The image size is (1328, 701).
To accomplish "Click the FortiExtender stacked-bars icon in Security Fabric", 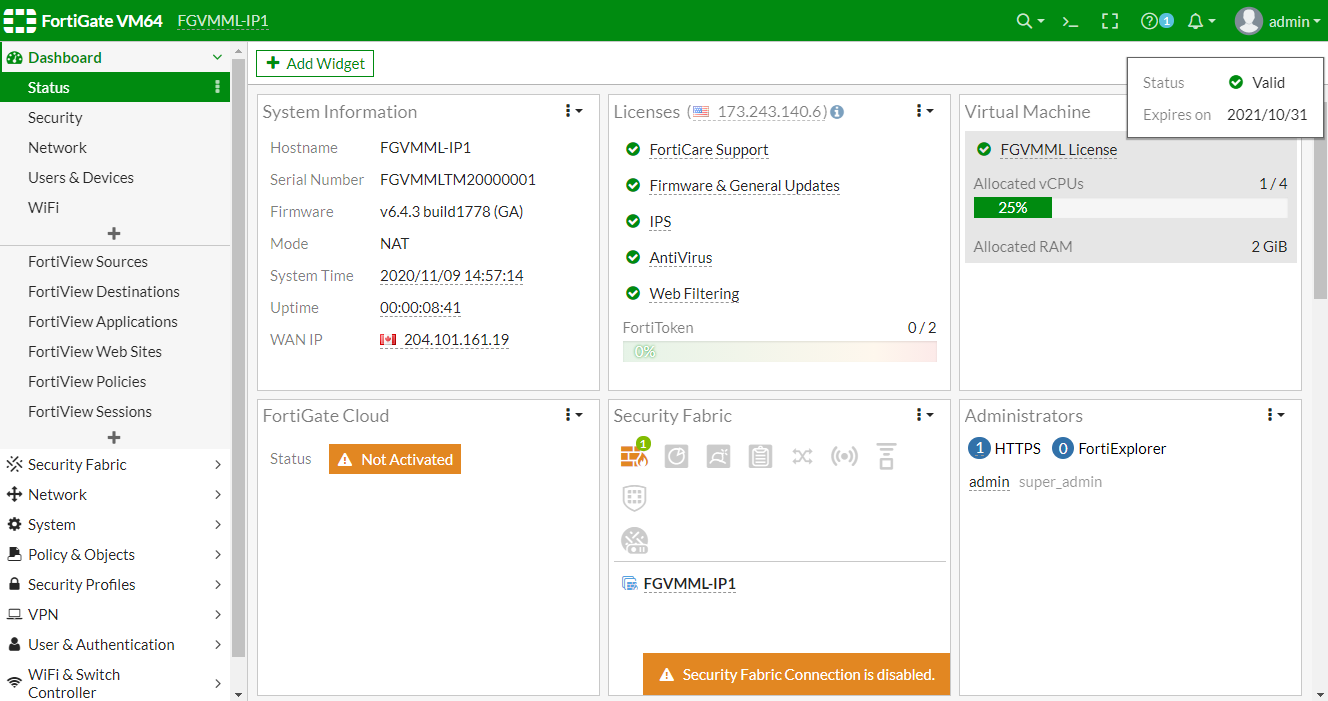I will (x=886, y=456).
